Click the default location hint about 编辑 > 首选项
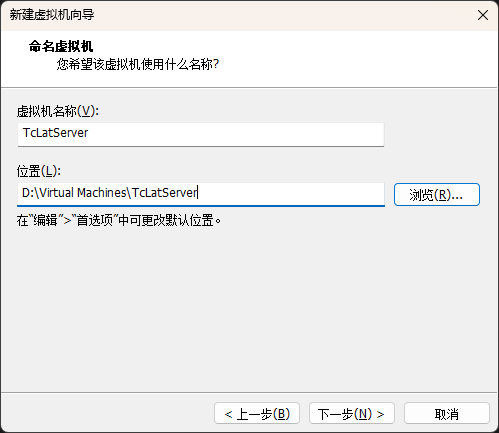499x433 pixels. coord(119,220)
